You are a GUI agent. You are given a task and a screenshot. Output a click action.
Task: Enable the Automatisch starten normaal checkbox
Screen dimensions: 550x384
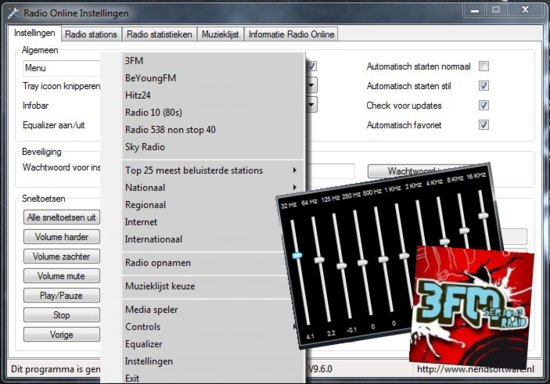tap(484, 66)
